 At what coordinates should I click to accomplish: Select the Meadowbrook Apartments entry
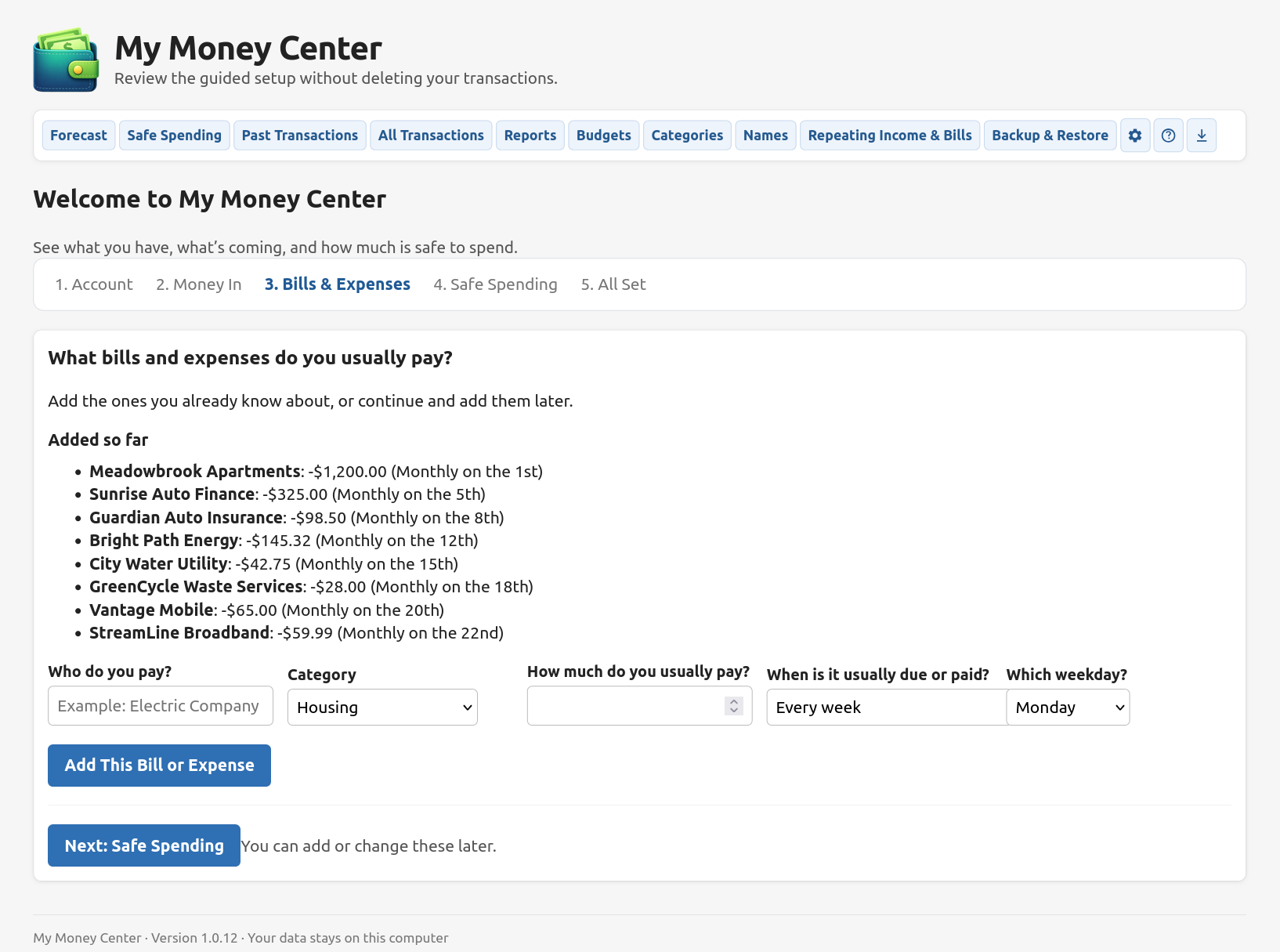pos(316,472)
